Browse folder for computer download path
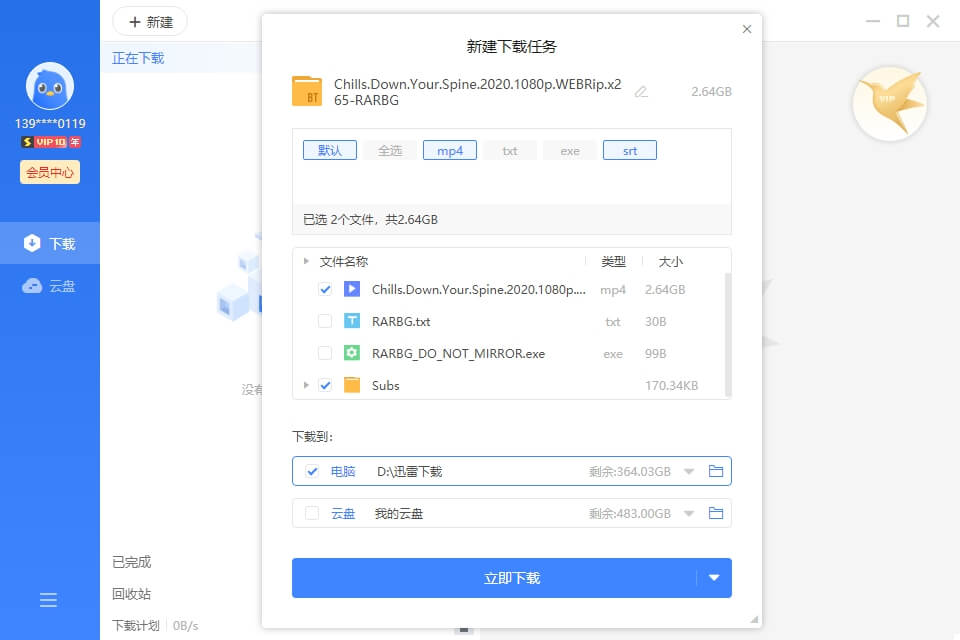The height and width of the screenshot is (640, 960). click(x=716, y=471)
